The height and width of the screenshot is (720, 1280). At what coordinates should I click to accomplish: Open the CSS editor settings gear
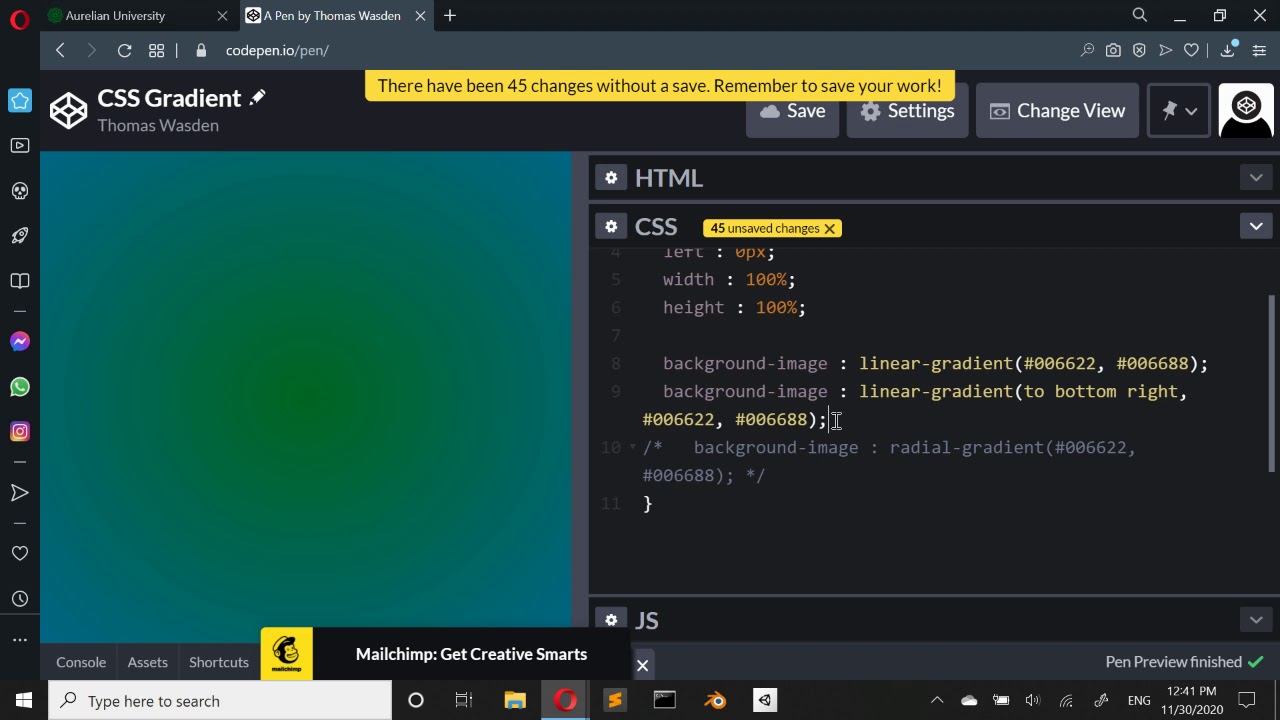611,227
